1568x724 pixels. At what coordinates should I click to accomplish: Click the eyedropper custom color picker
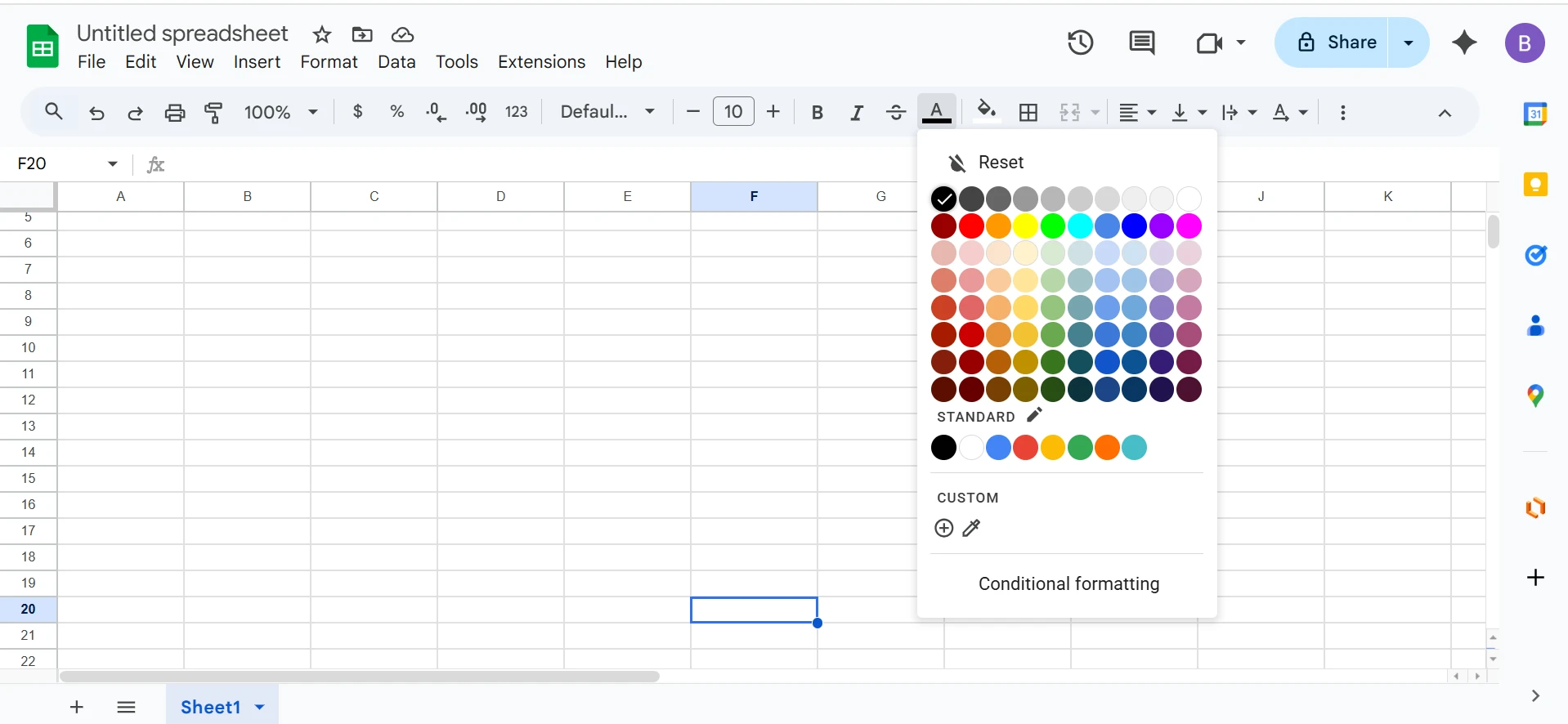971,528
